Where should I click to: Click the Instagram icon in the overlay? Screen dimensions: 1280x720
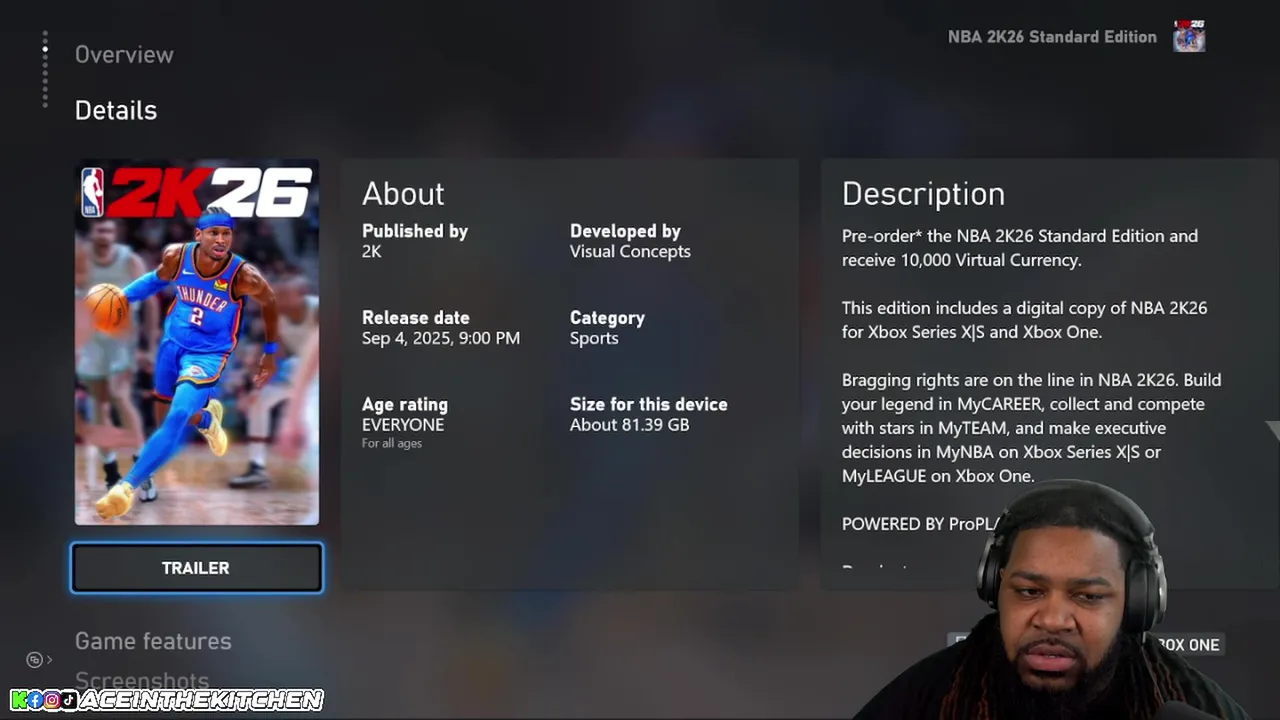coord(52,701)
